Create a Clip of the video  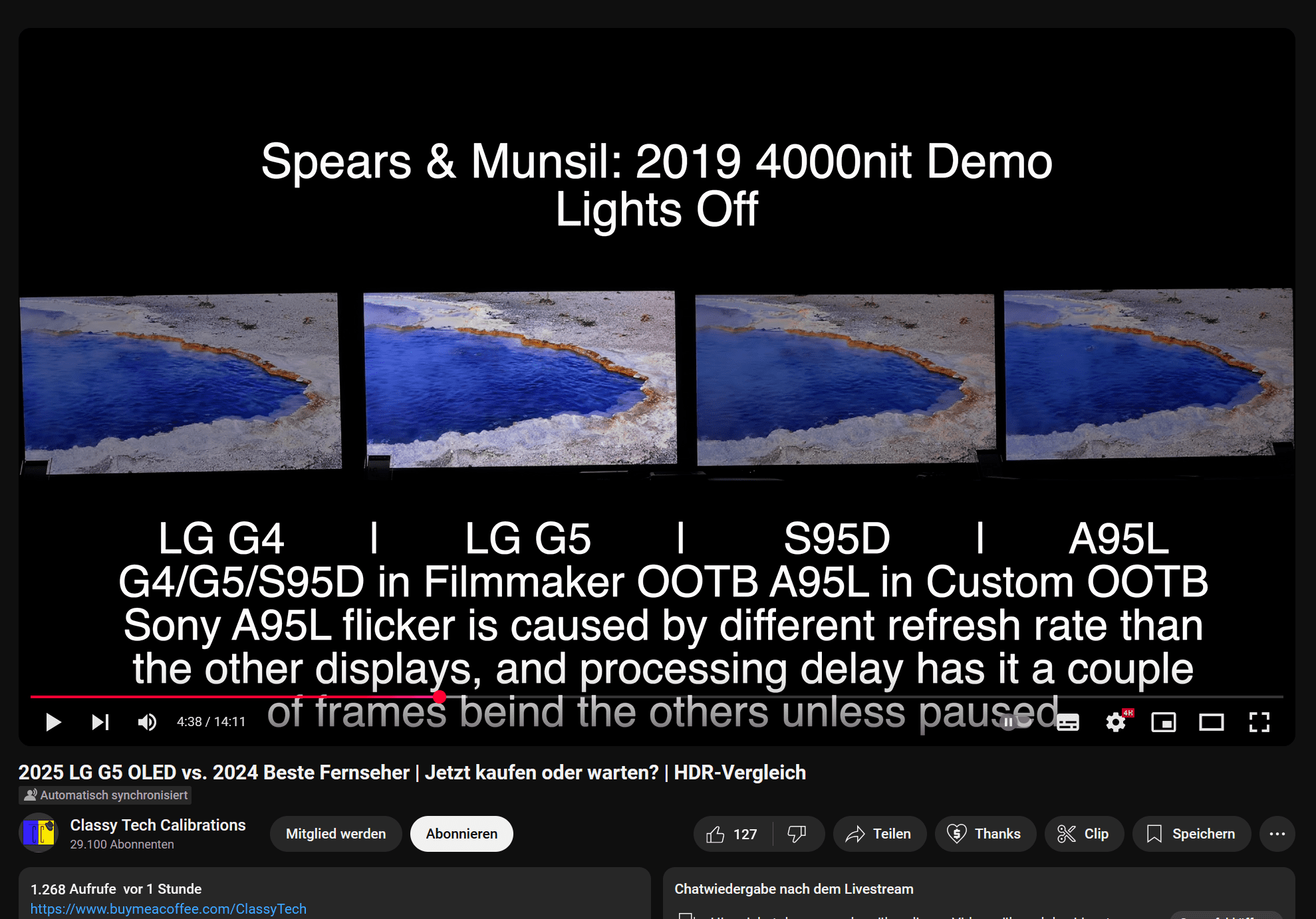click(1084, 834)
